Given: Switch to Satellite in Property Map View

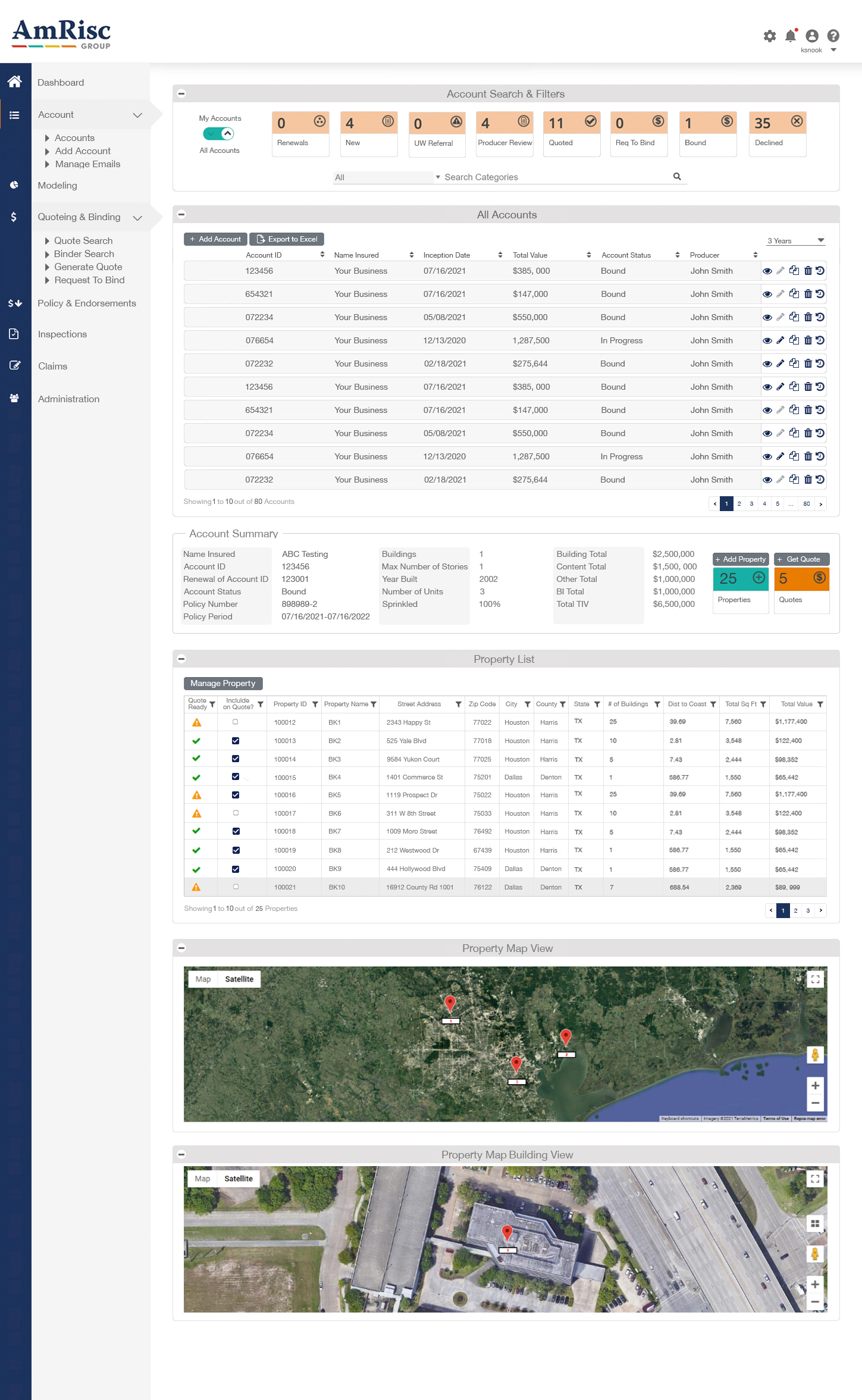Looking at the screenshot, I should click(x=239, y=979).
